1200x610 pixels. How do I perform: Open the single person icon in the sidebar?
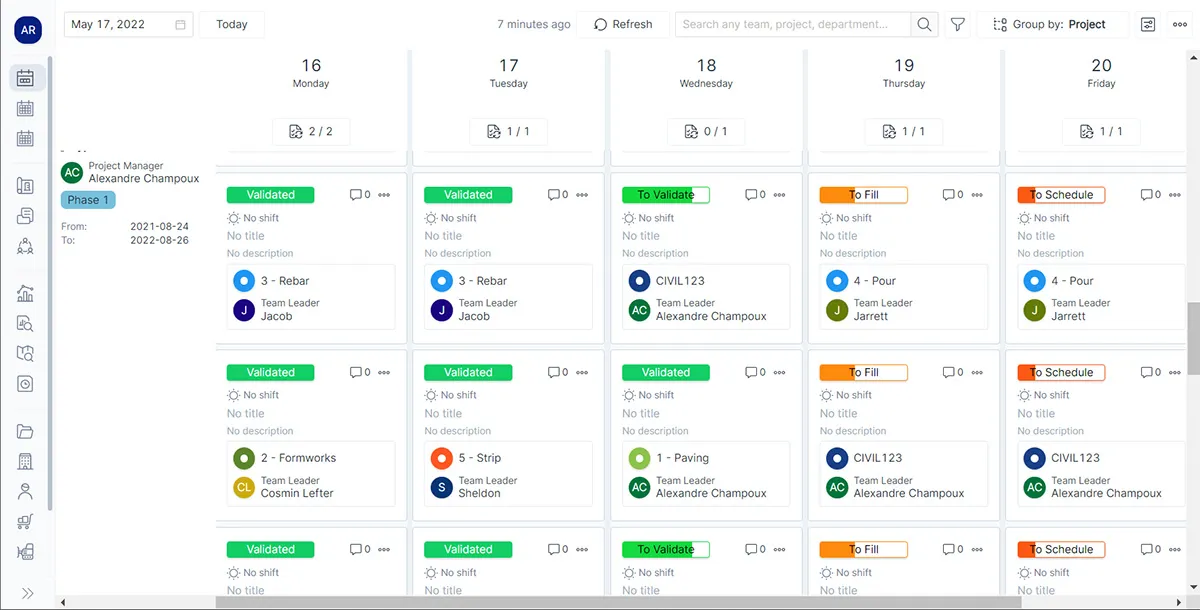click(26, 491)
